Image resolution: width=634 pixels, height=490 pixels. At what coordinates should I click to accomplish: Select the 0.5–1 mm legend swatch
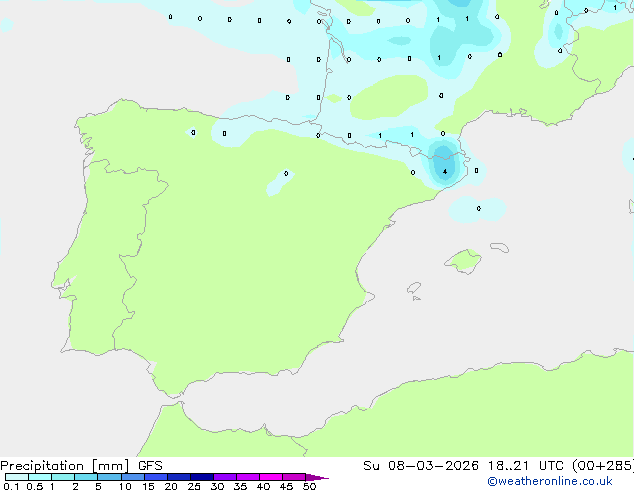click(40, 477)
